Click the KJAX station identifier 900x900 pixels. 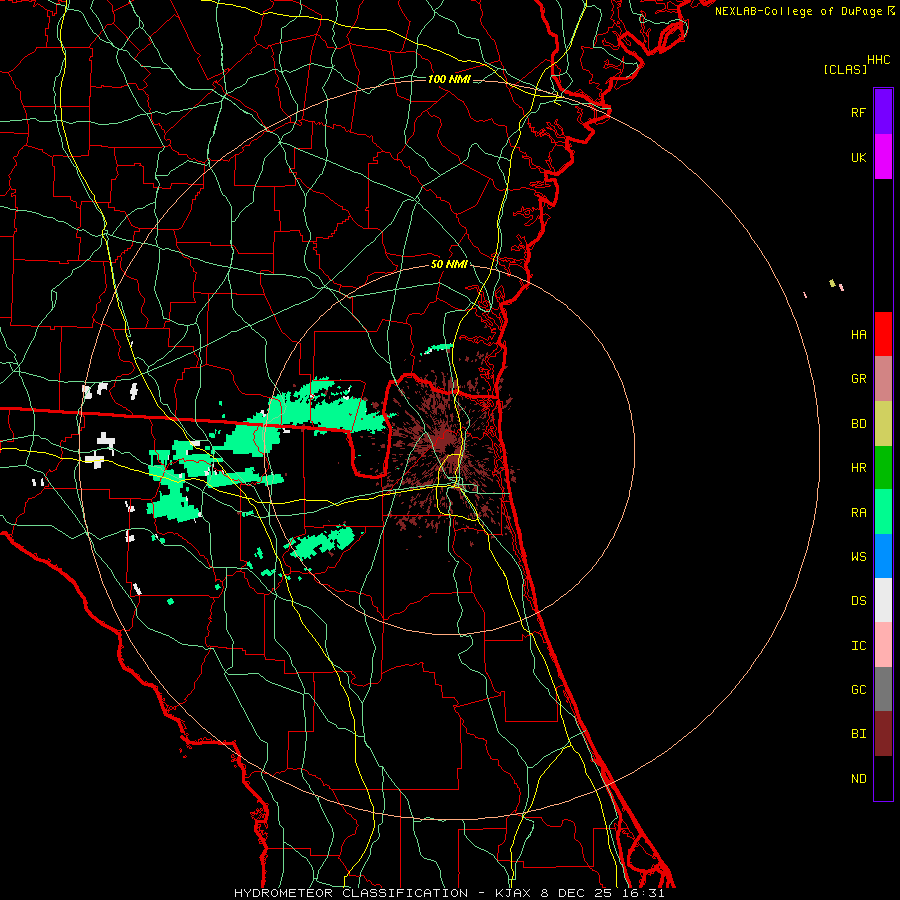click(x=513, y=893)
